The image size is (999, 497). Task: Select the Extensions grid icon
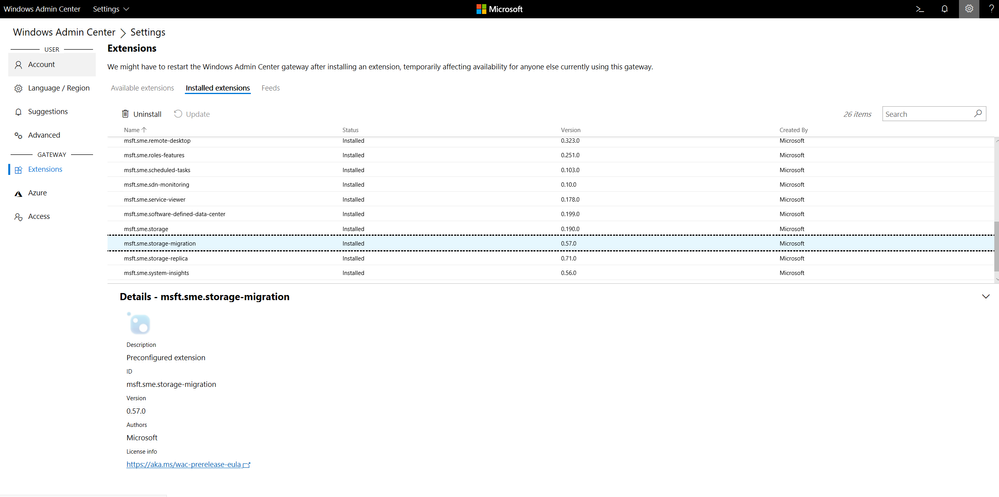point(18,169)
